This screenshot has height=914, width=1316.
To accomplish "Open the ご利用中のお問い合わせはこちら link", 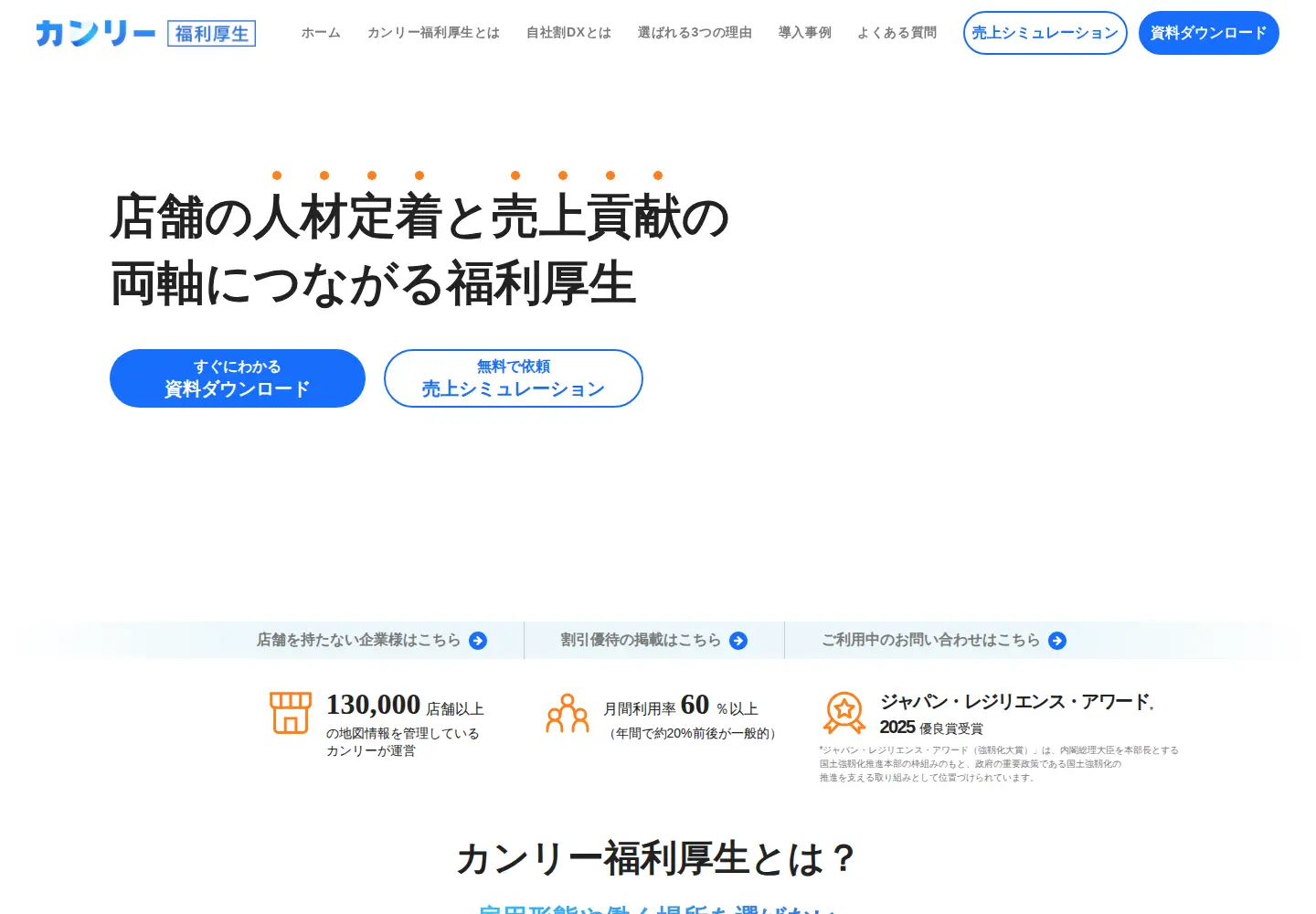I will coord(943,640).
